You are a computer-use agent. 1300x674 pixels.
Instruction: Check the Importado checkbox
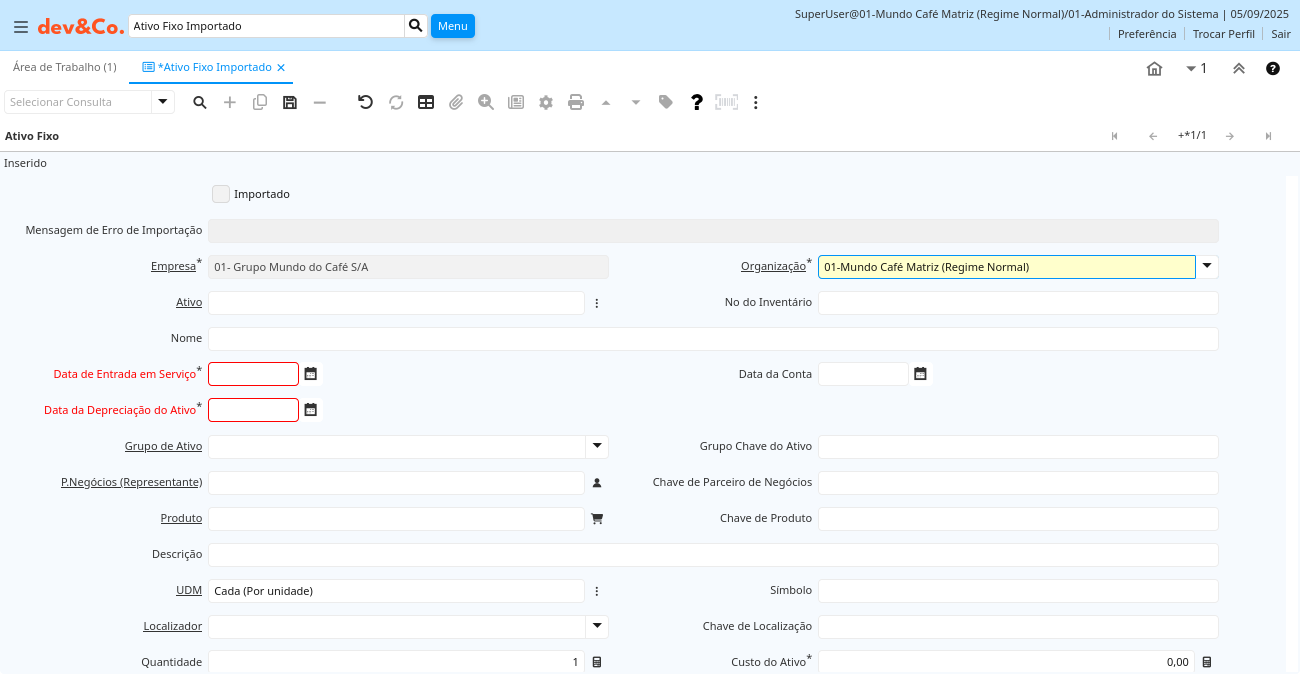pos(221,194)
